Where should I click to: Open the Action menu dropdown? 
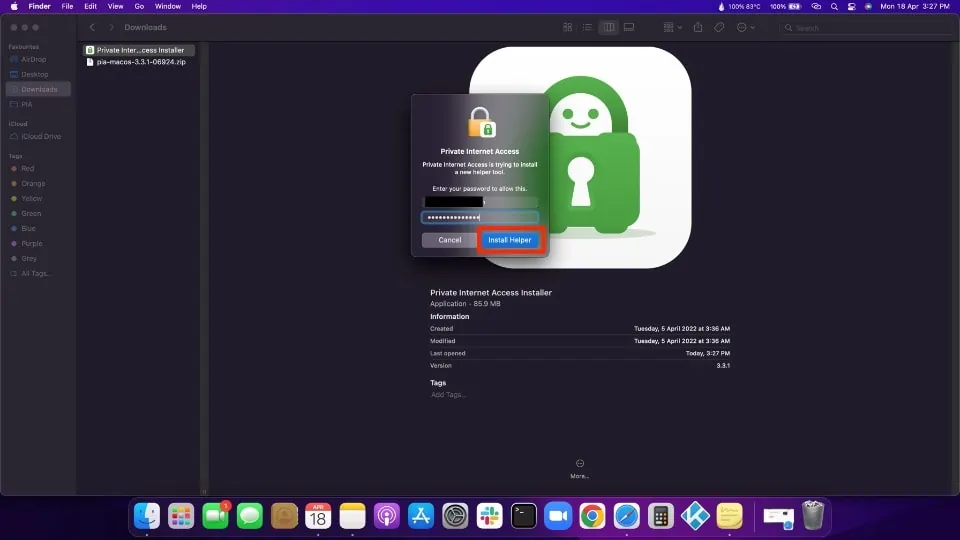[x=745, y=28]
